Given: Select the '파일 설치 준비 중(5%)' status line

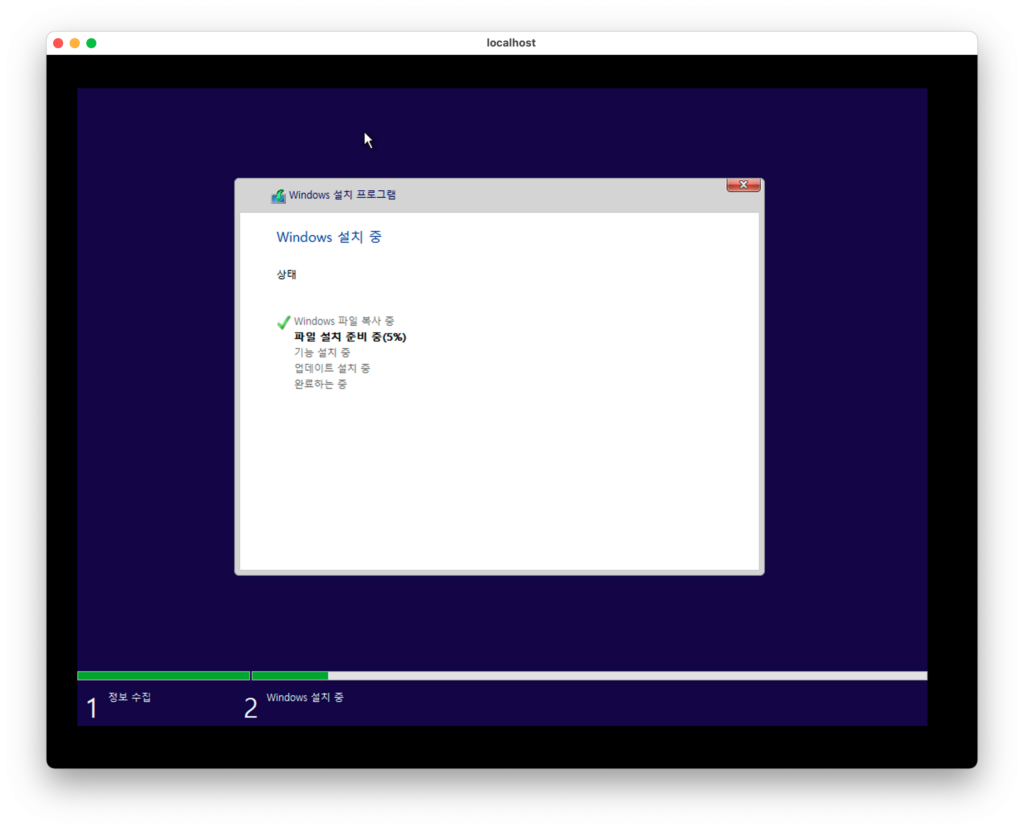Looking at the screenshot, I should pyautogui.click(x=350, y=337).
